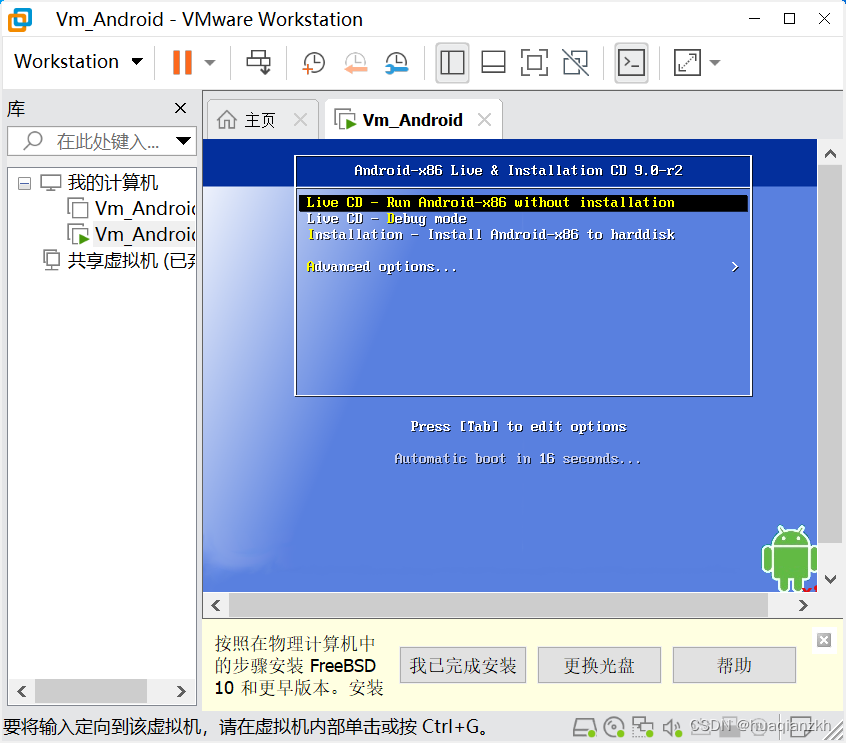Viewport: 846px width, 743px height.
Task: Toggle full screen mode
Action: (534, 62)
